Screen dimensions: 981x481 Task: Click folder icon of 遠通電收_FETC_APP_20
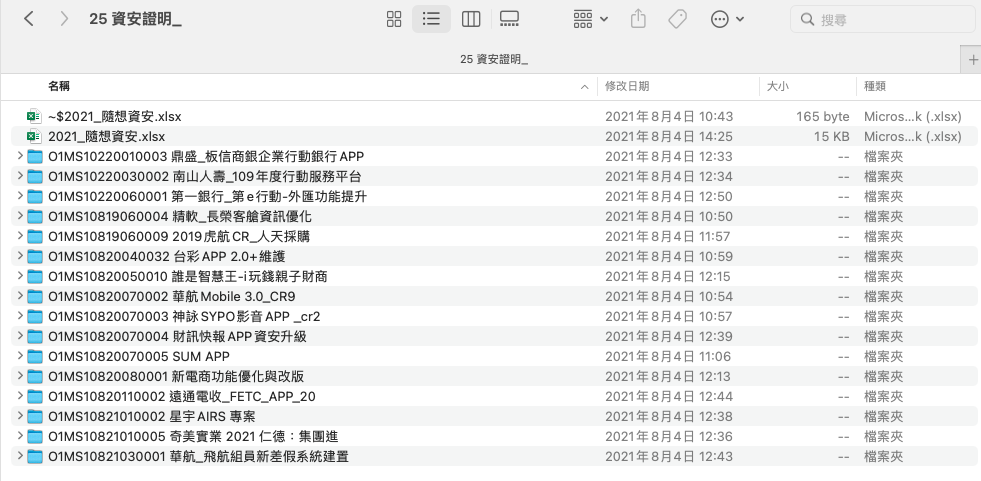(x=35, y=397)
